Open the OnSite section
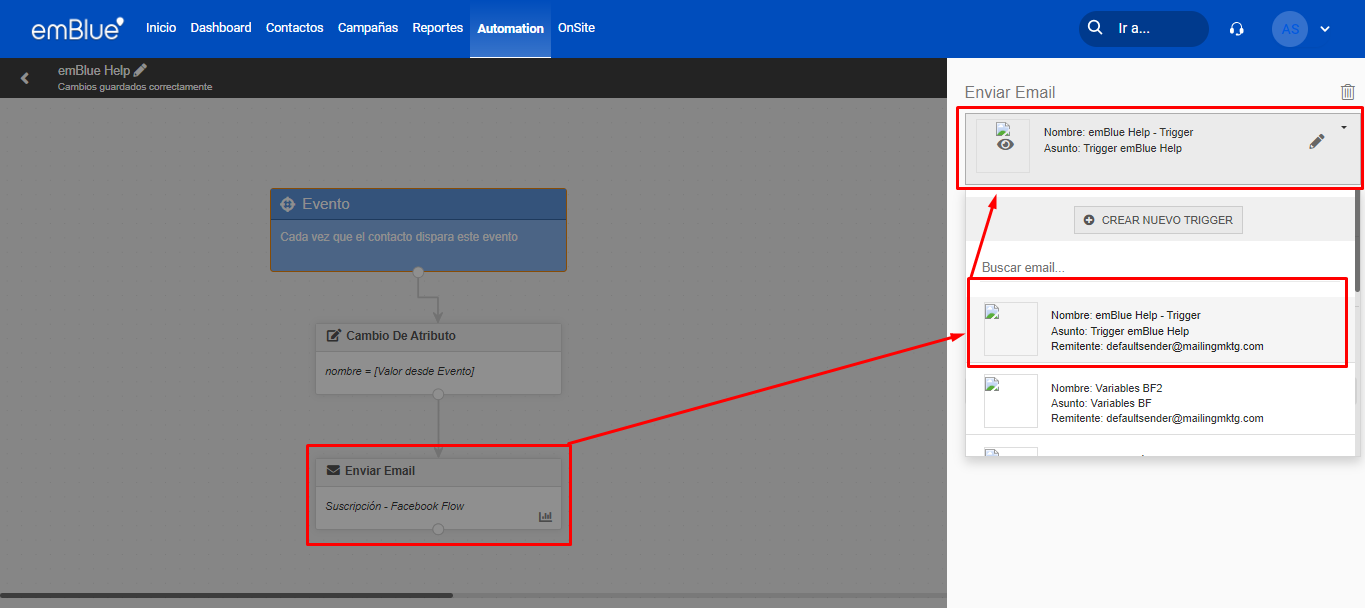 (x=576, y=28)
